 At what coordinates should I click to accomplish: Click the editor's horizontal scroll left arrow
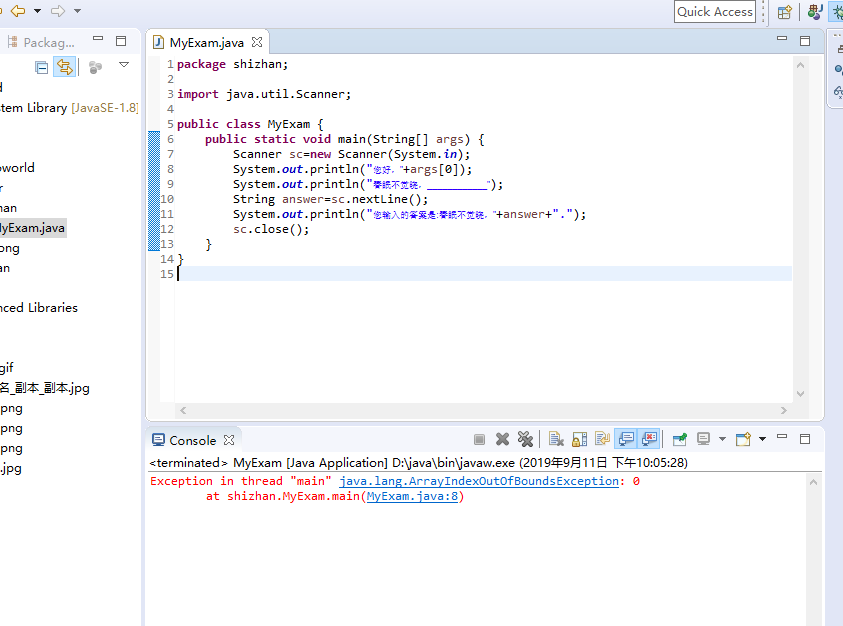[183, 410]
